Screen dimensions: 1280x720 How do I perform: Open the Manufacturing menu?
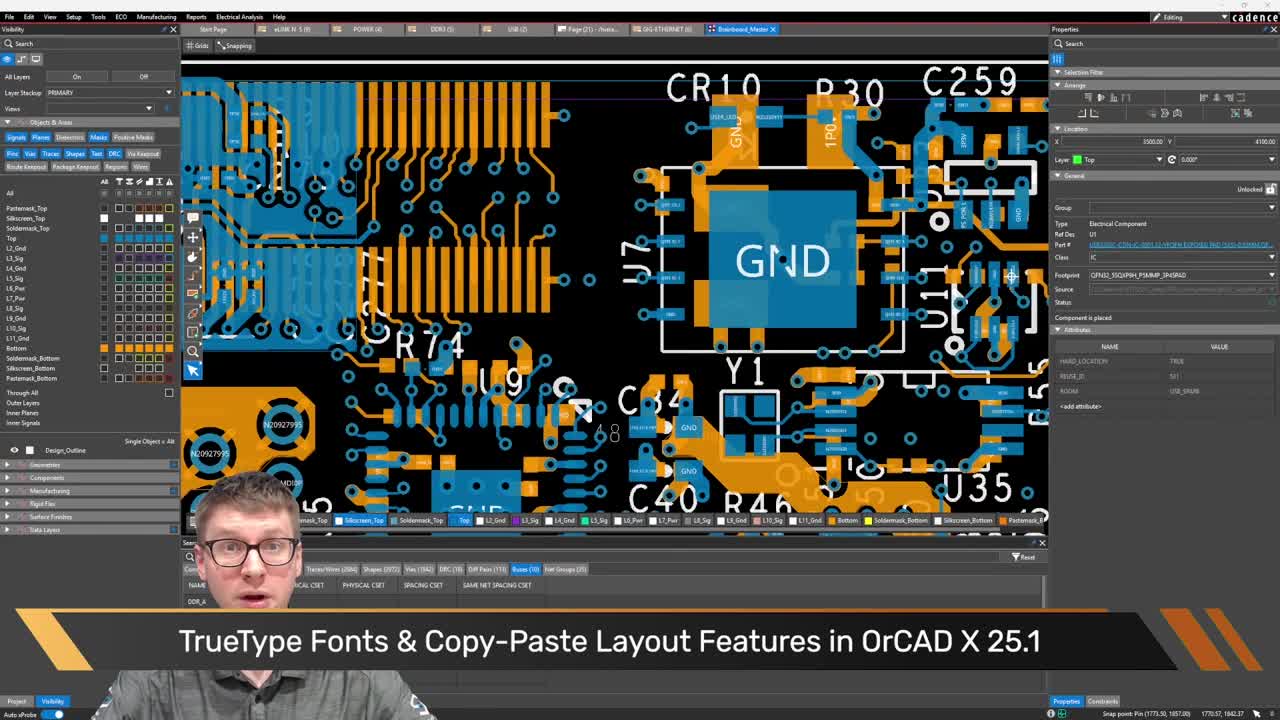click(x=156, y=17)
